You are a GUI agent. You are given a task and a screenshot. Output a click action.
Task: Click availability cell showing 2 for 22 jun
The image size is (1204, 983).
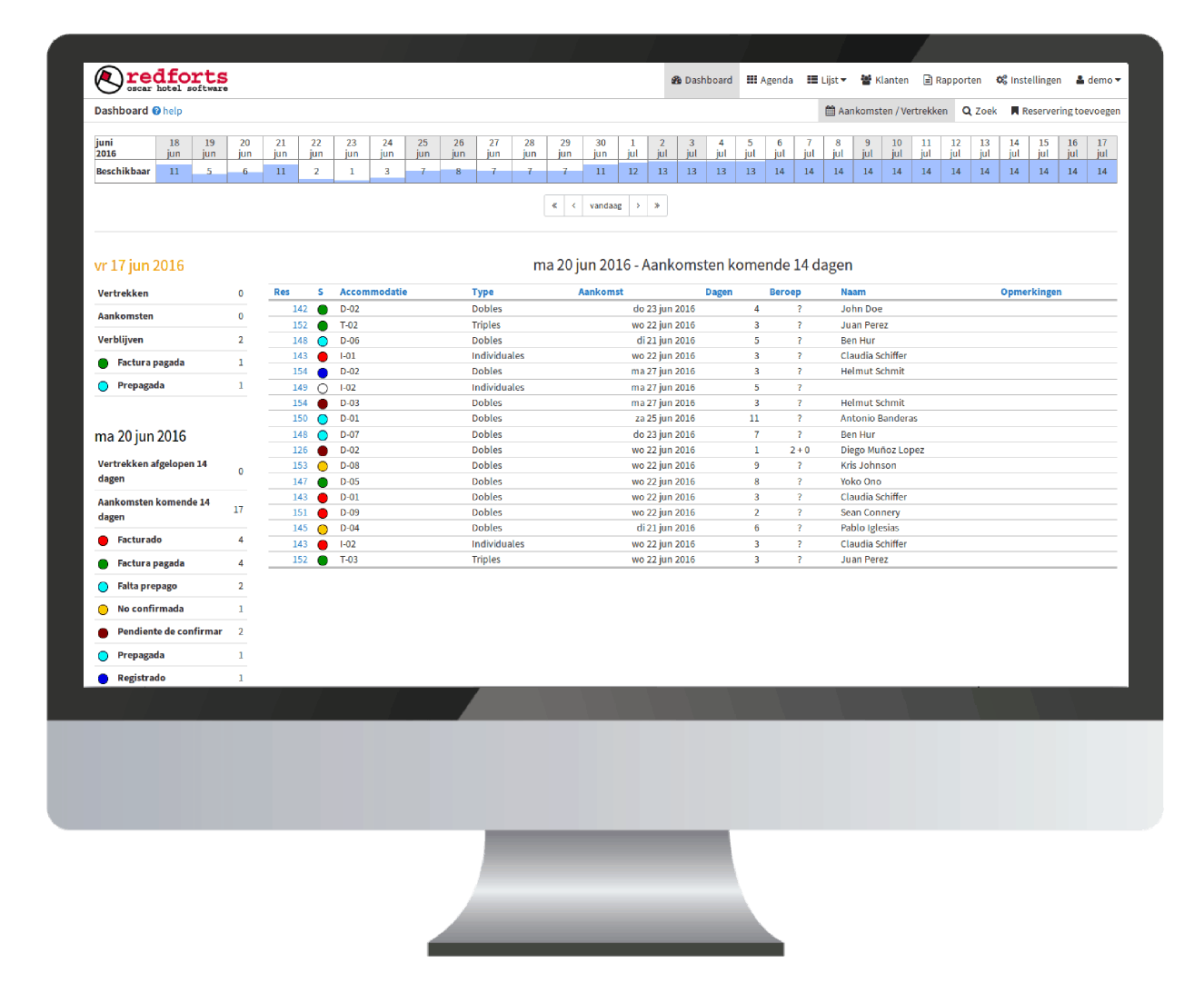(x=316, y=172)
